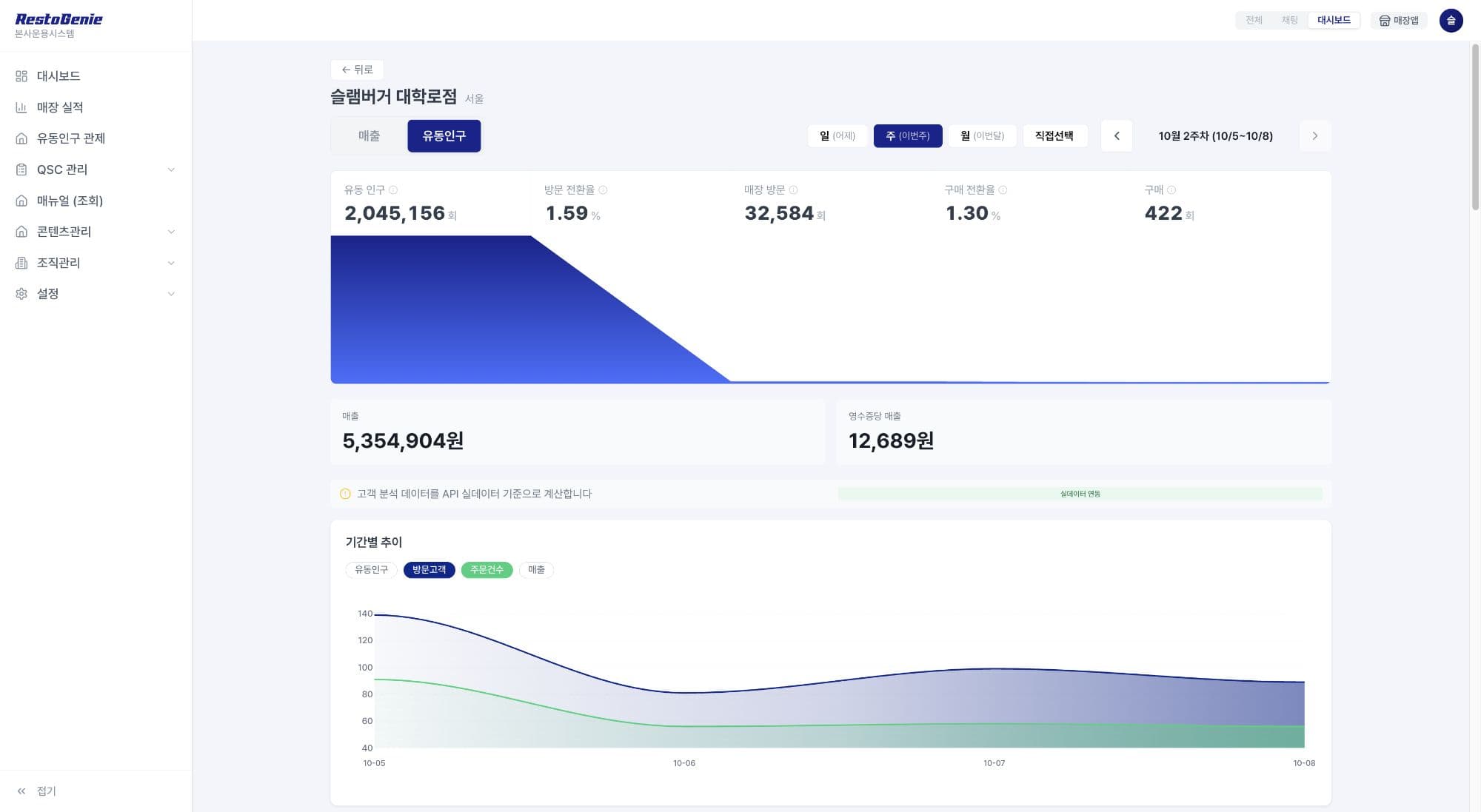The image size is (1481, 812).
Task: Click the 실데이터 연동 green status bar
Action: coord(1080,494)
